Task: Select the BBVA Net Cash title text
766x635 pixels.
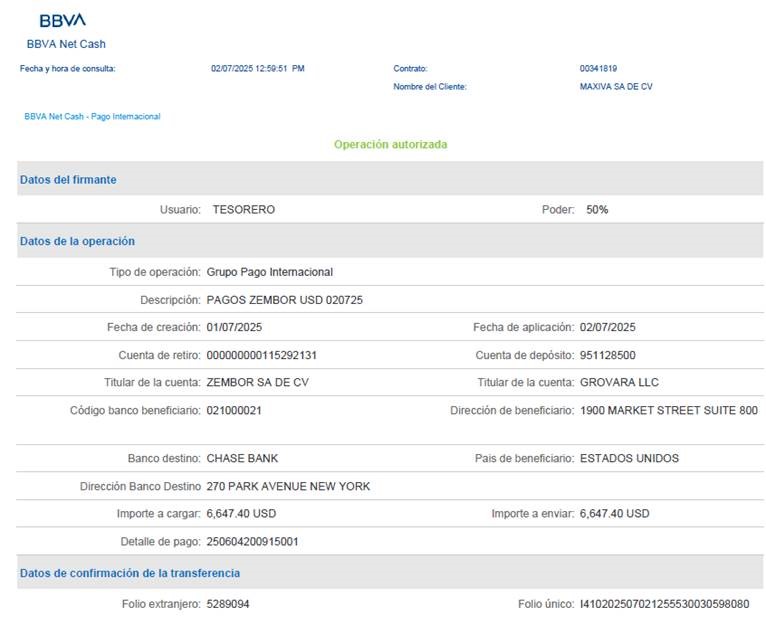Action: [66, 44]
